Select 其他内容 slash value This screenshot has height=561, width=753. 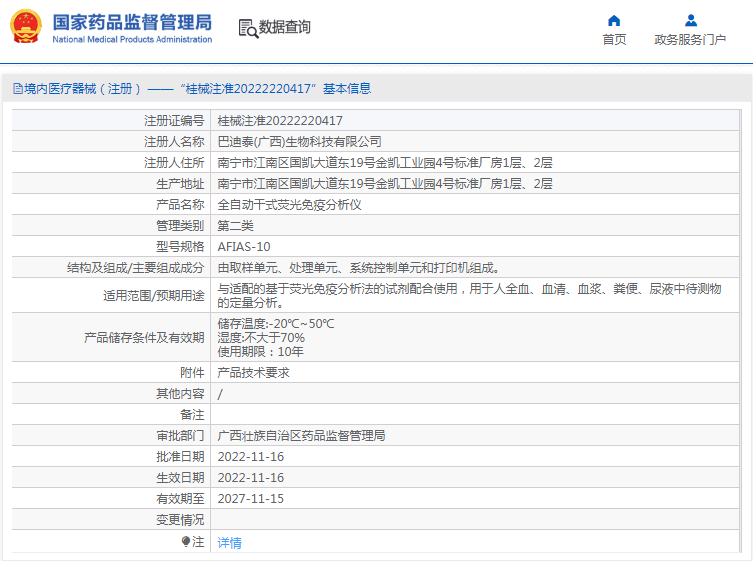220,394
